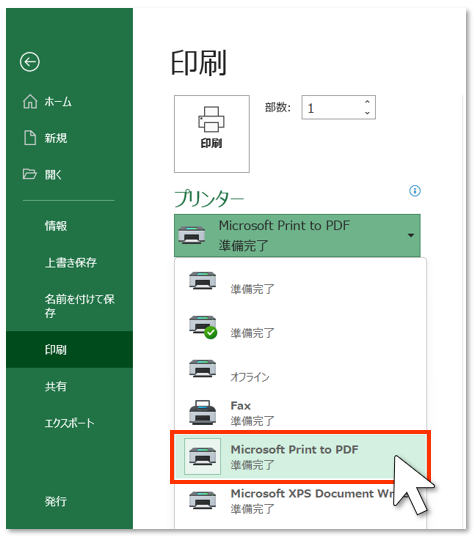The image size is (475, 536).
Task: Click the 部数 copies number field
Action: [x=338, y=107]
